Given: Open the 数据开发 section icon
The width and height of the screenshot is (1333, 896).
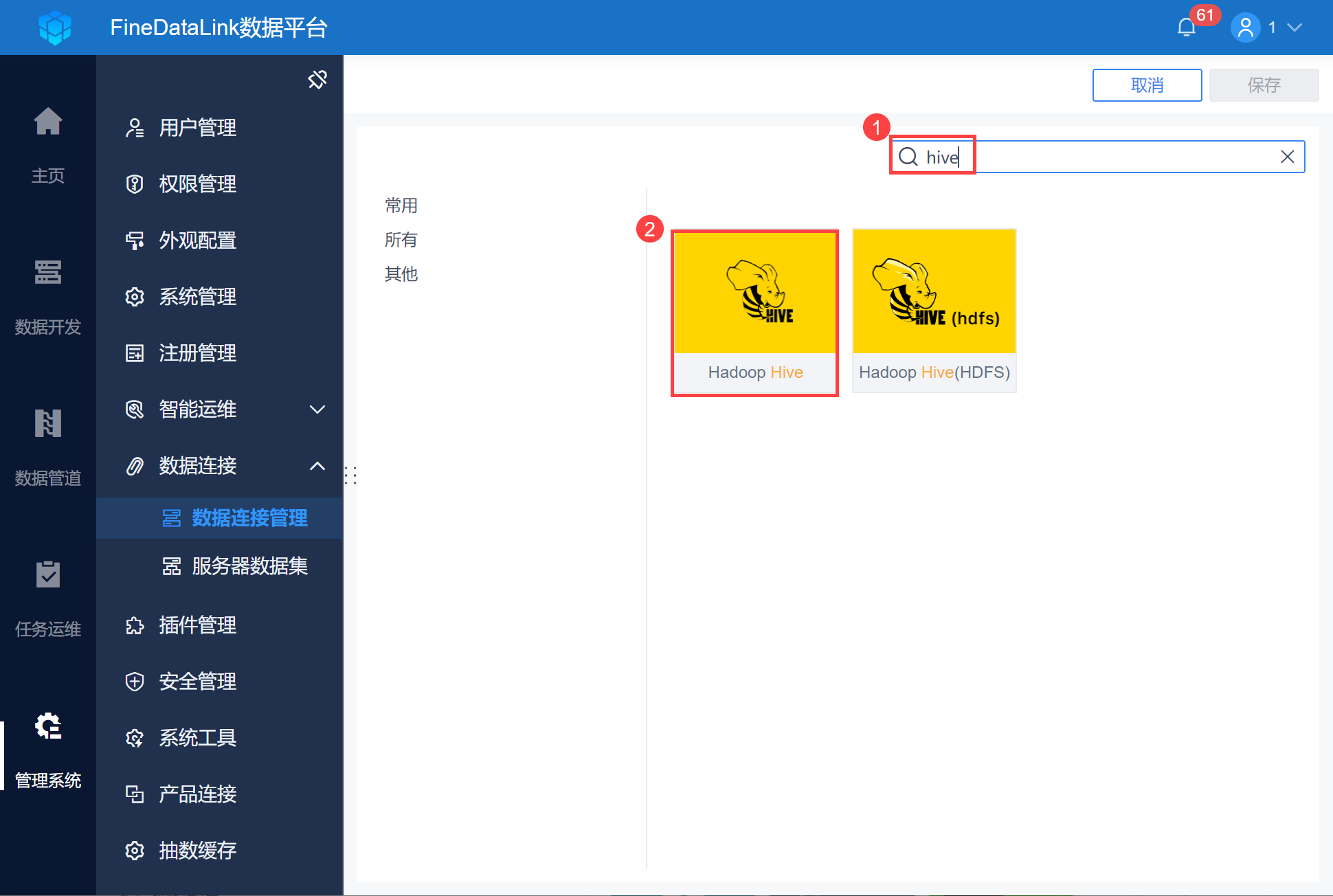Looking at the screenshot, I should pos(48,273).
